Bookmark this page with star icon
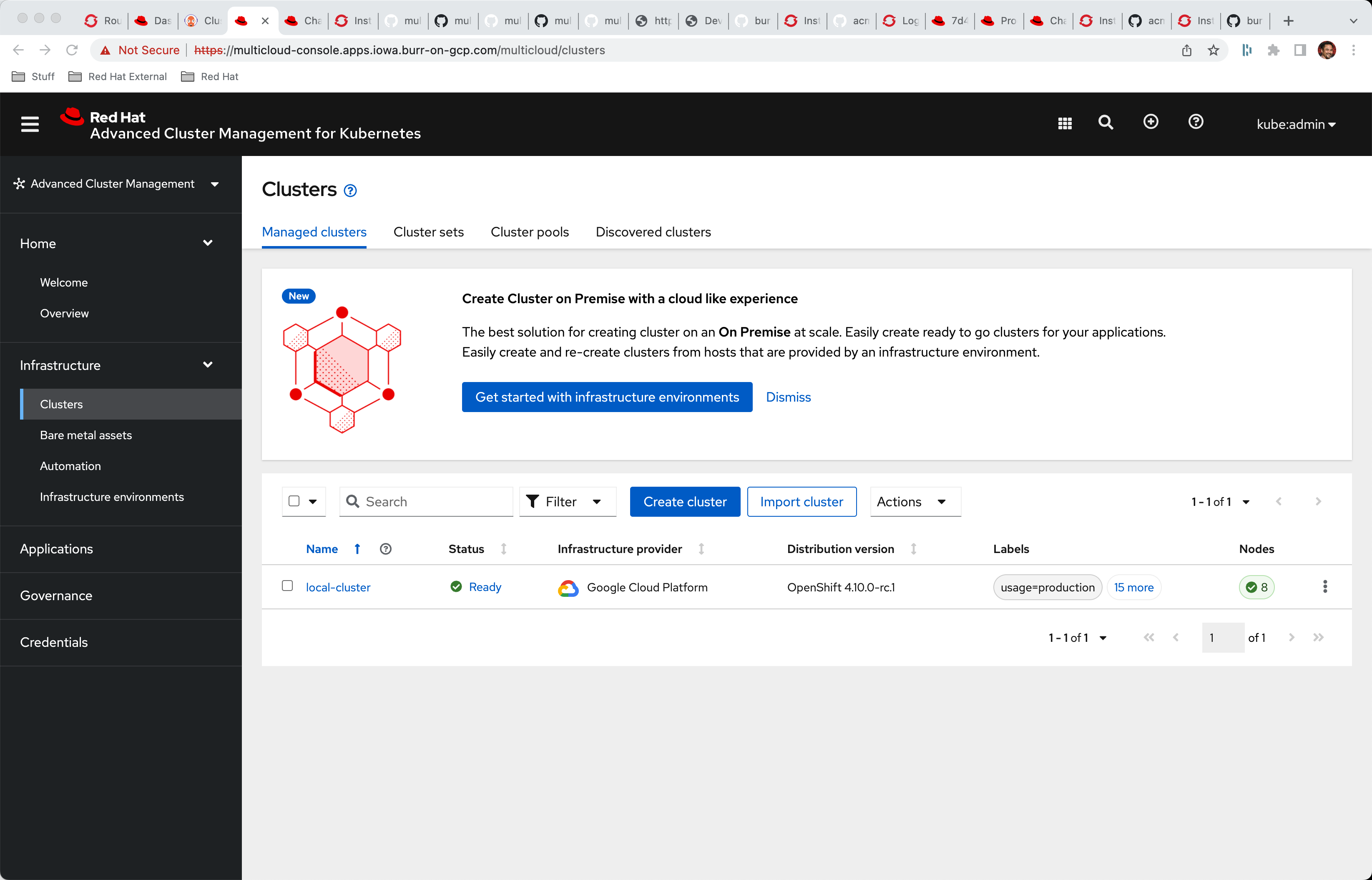 1213,50
